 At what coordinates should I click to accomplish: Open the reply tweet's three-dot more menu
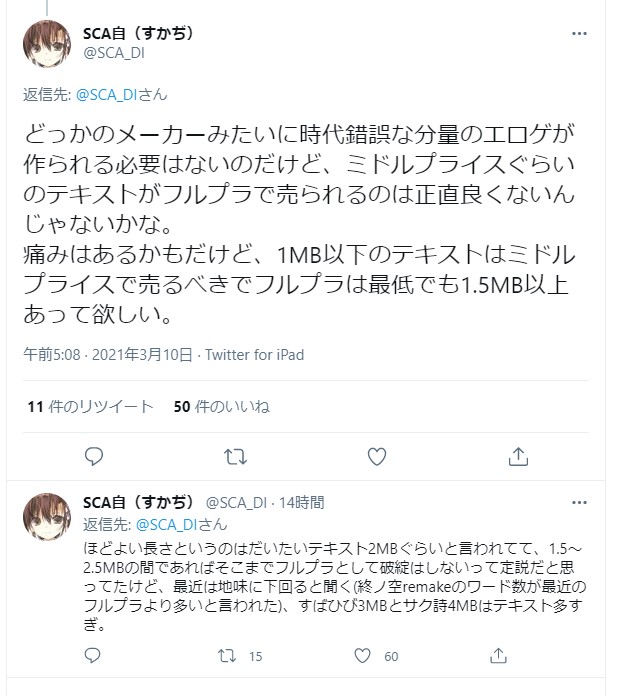(x=579, y=502)
